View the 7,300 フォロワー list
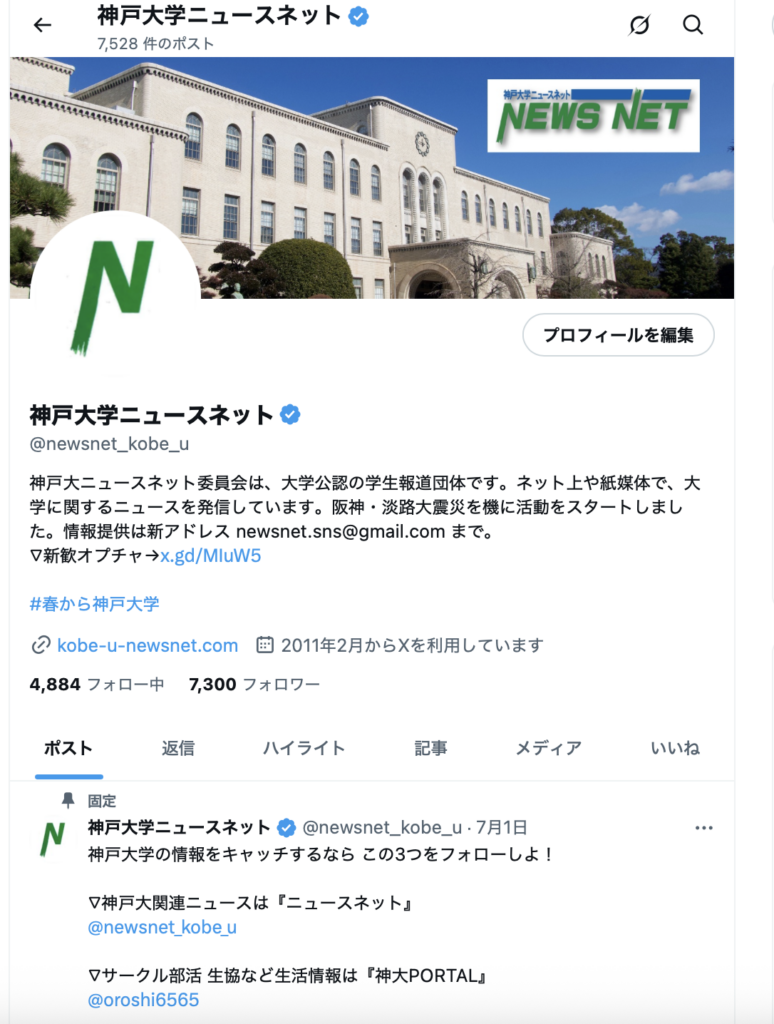The image size is (774, 1024). click(x=254, y=684)
